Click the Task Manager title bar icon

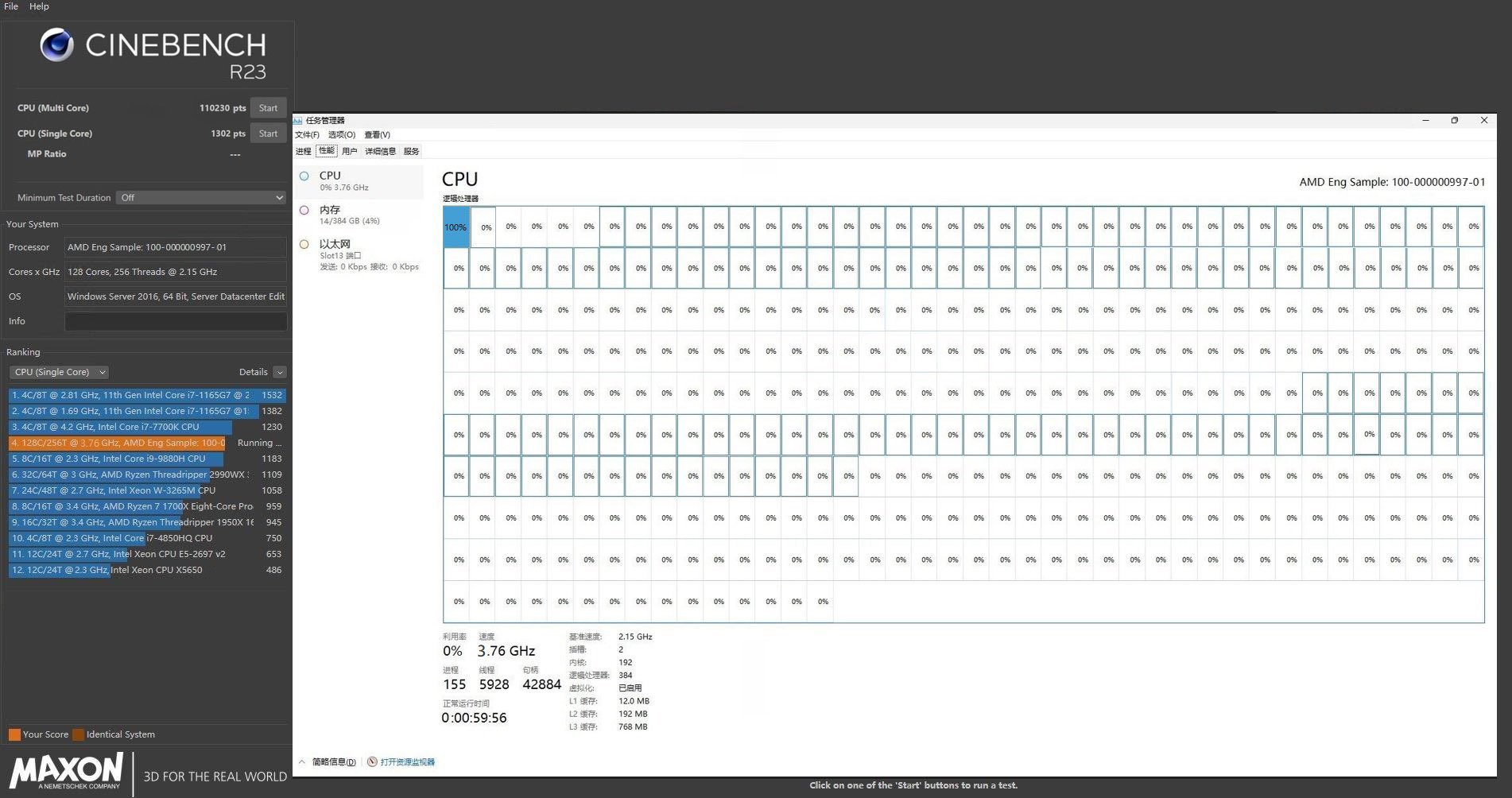298,121
